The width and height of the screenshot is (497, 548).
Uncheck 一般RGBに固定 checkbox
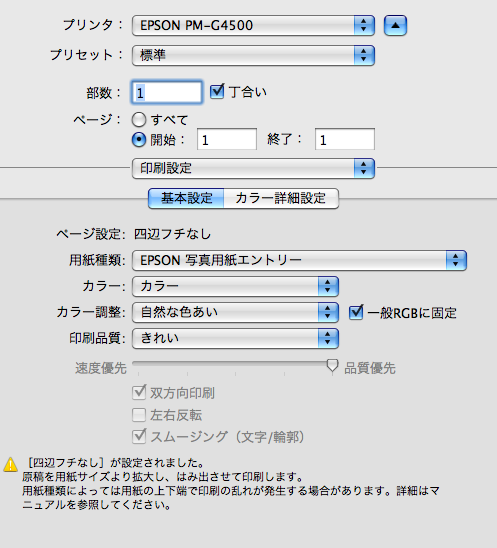pos(356,312)
